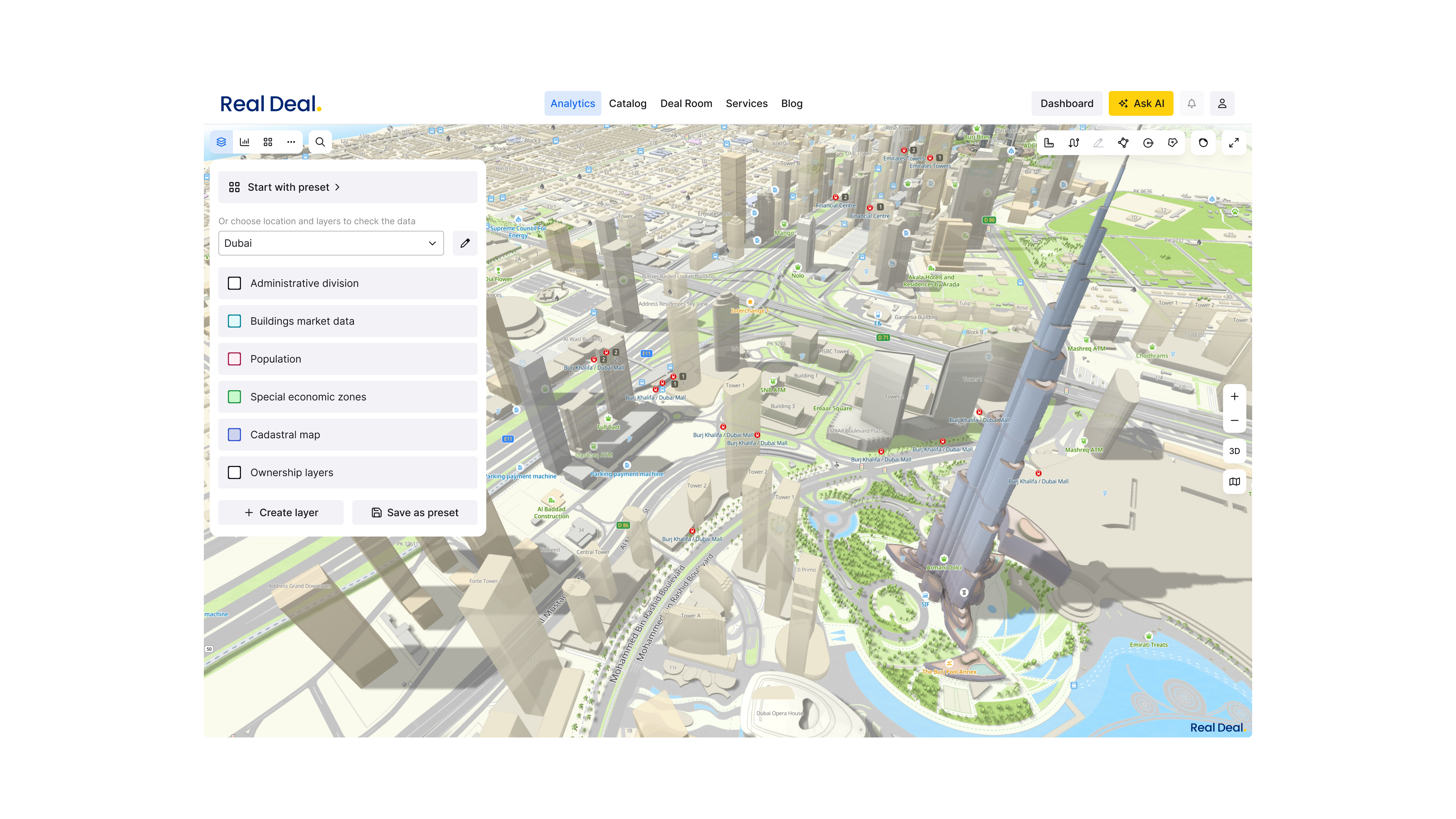Edit location with pencil button
The height and width of the screenshot is (819, 1456).
(465, 243)
